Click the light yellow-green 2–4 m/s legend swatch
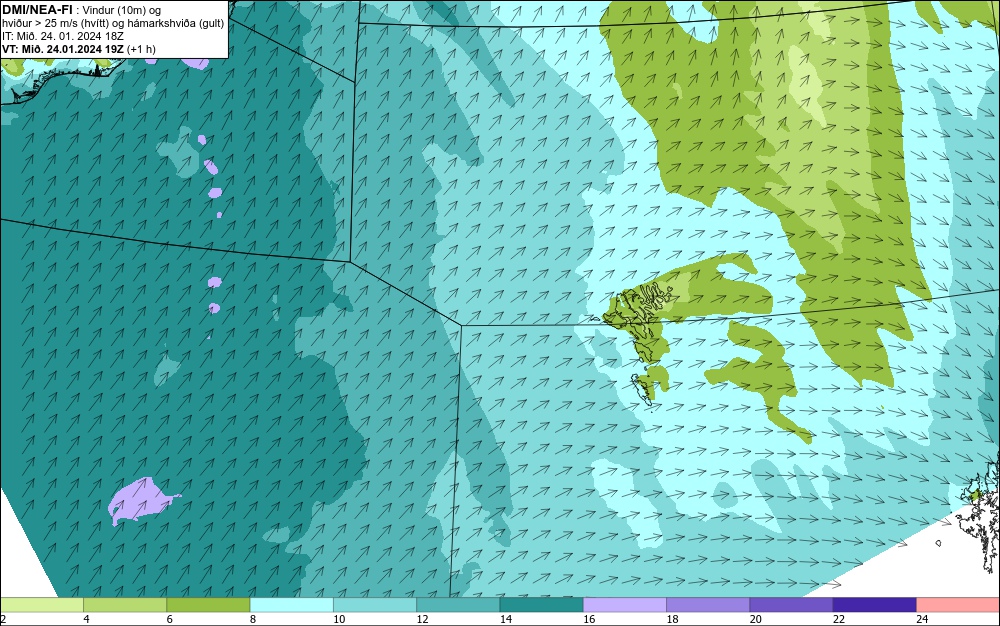The width and height of the screenshot is (1000, 626). [41, 604]
